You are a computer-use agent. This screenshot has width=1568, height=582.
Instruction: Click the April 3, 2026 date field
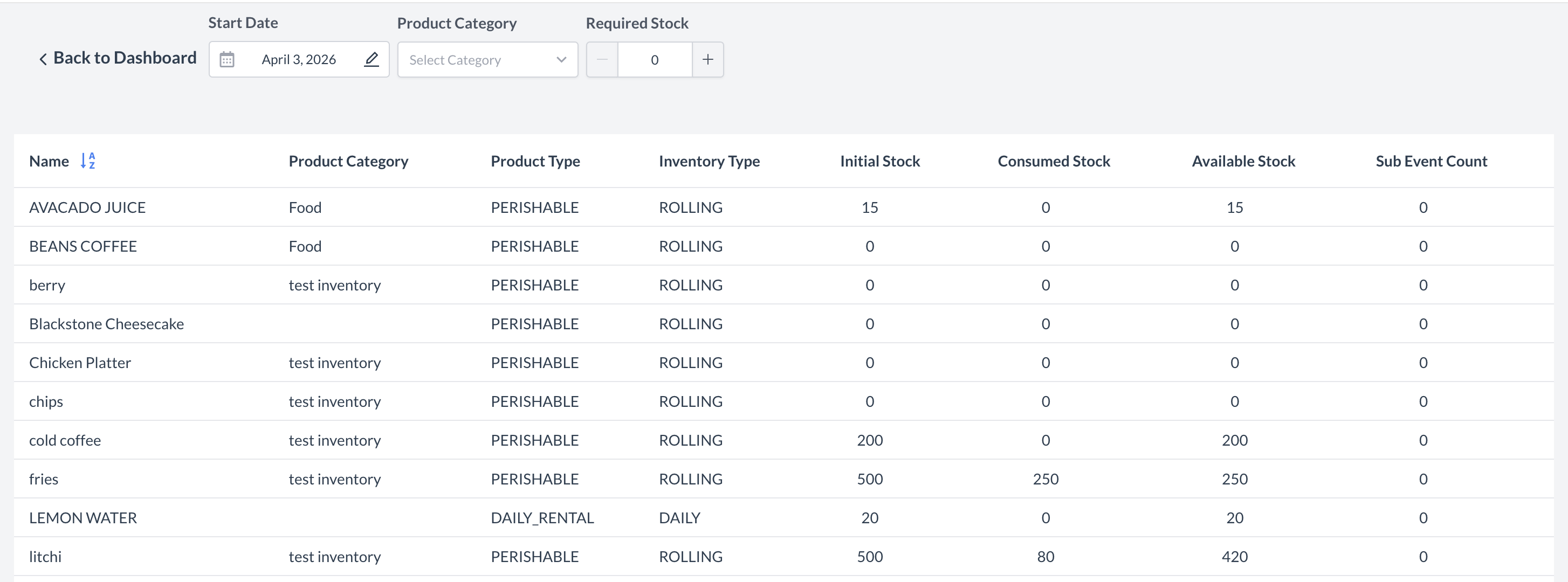[298, 60]
